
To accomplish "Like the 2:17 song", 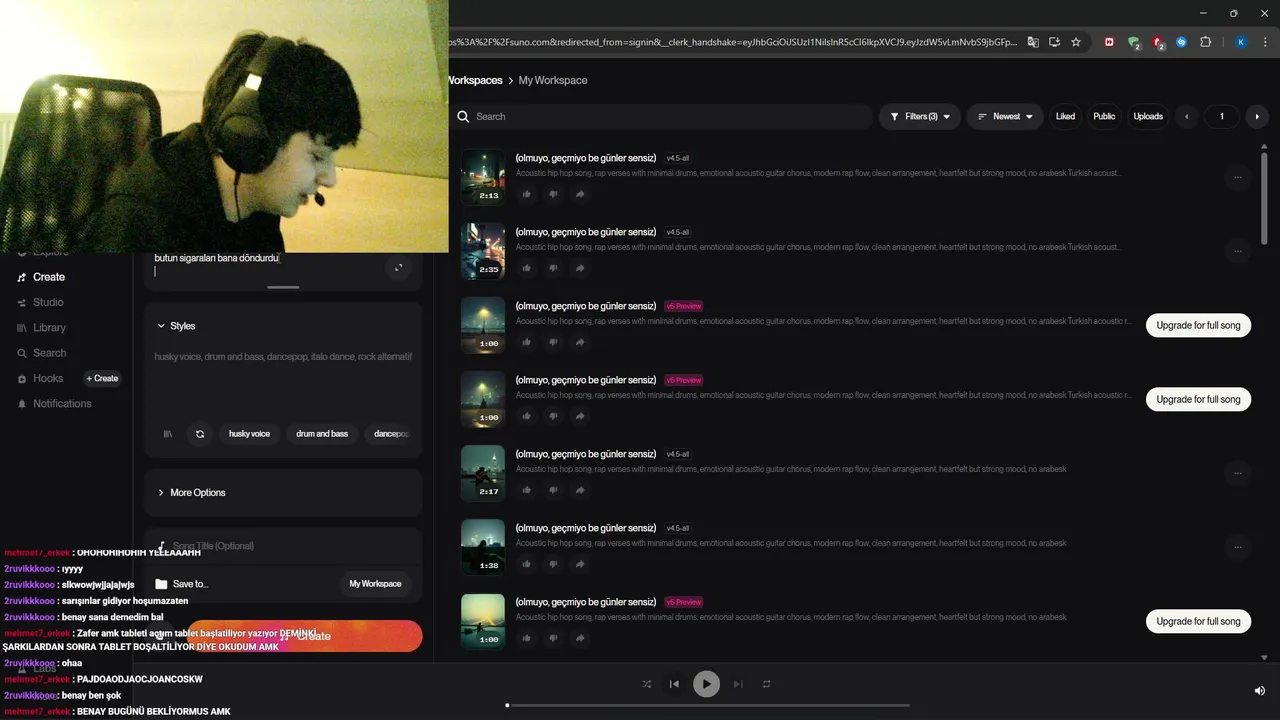I will 527,490.
